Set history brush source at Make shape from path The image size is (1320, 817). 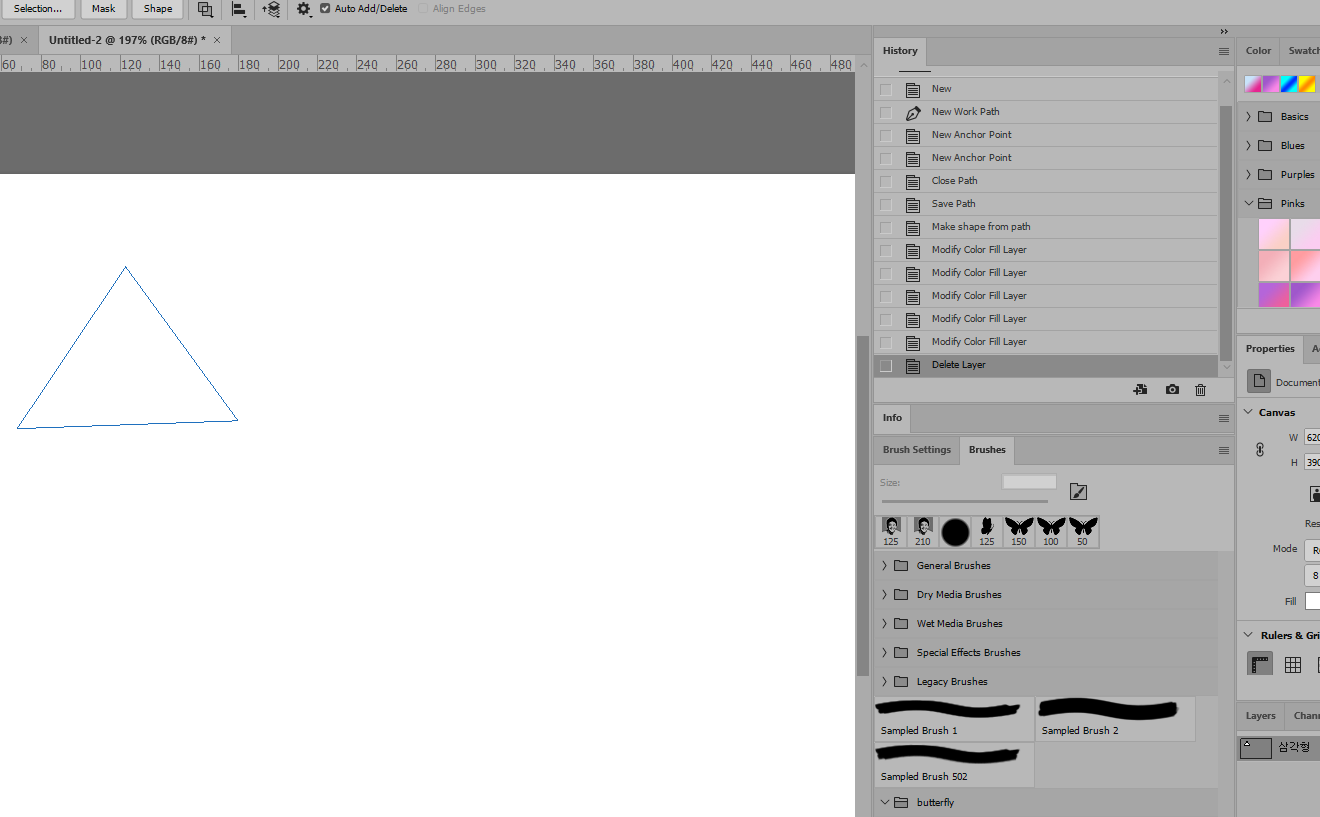pos(886,227)
